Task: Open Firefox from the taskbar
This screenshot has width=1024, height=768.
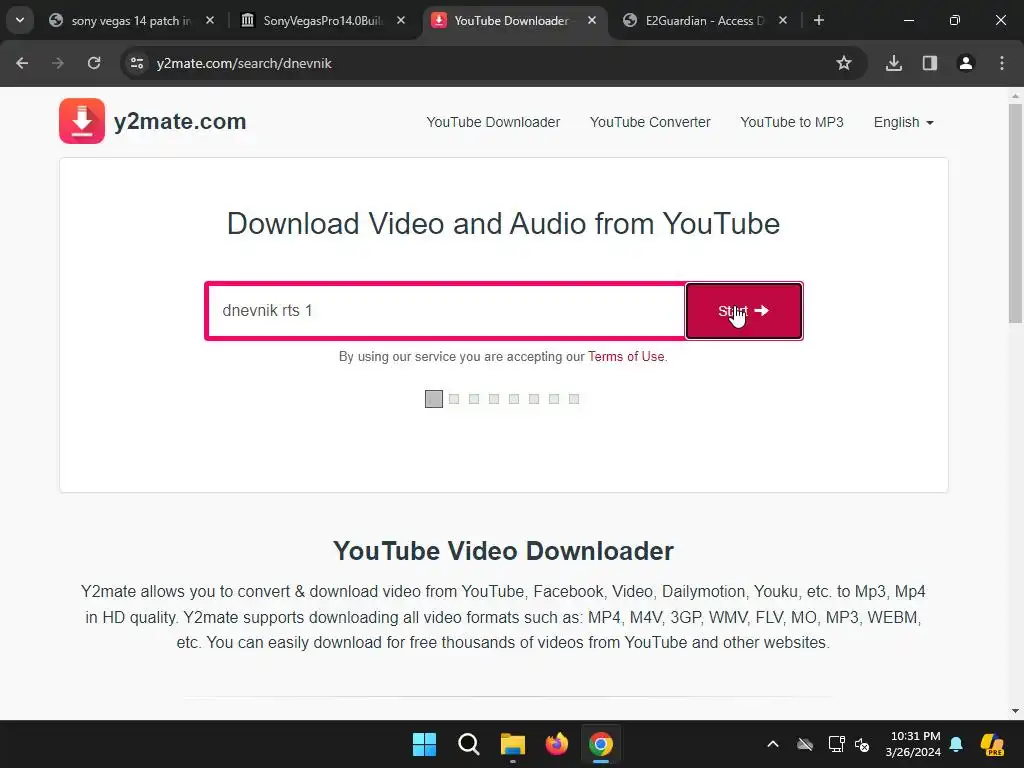Action: (x=556, y=744)
